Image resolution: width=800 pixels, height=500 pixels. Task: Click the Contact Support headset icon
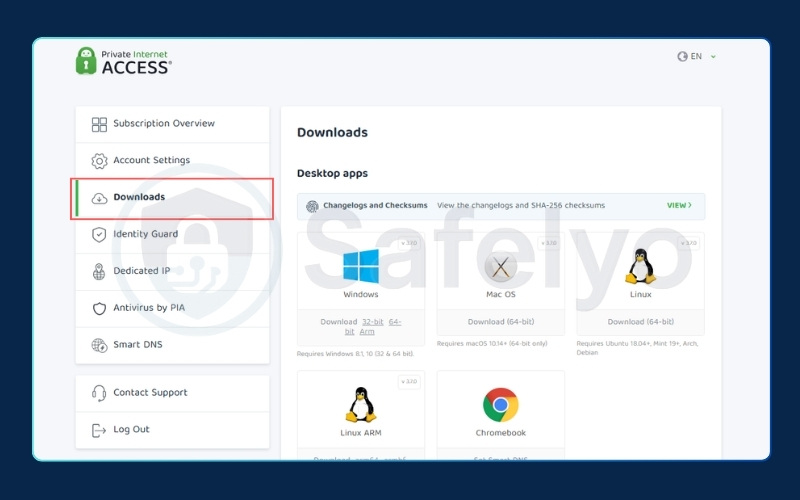click(99, 393)
